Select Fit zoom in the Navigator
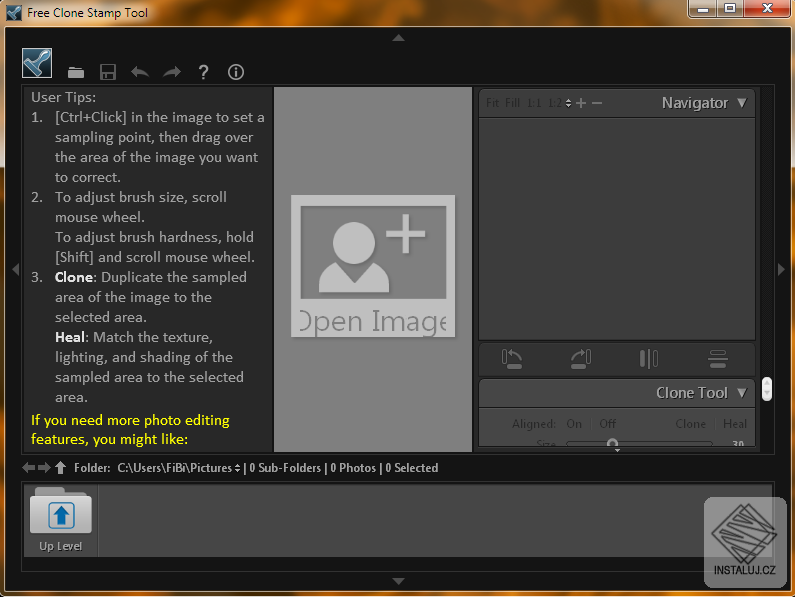This screenshot has height=597, width=795. [492, 103]
